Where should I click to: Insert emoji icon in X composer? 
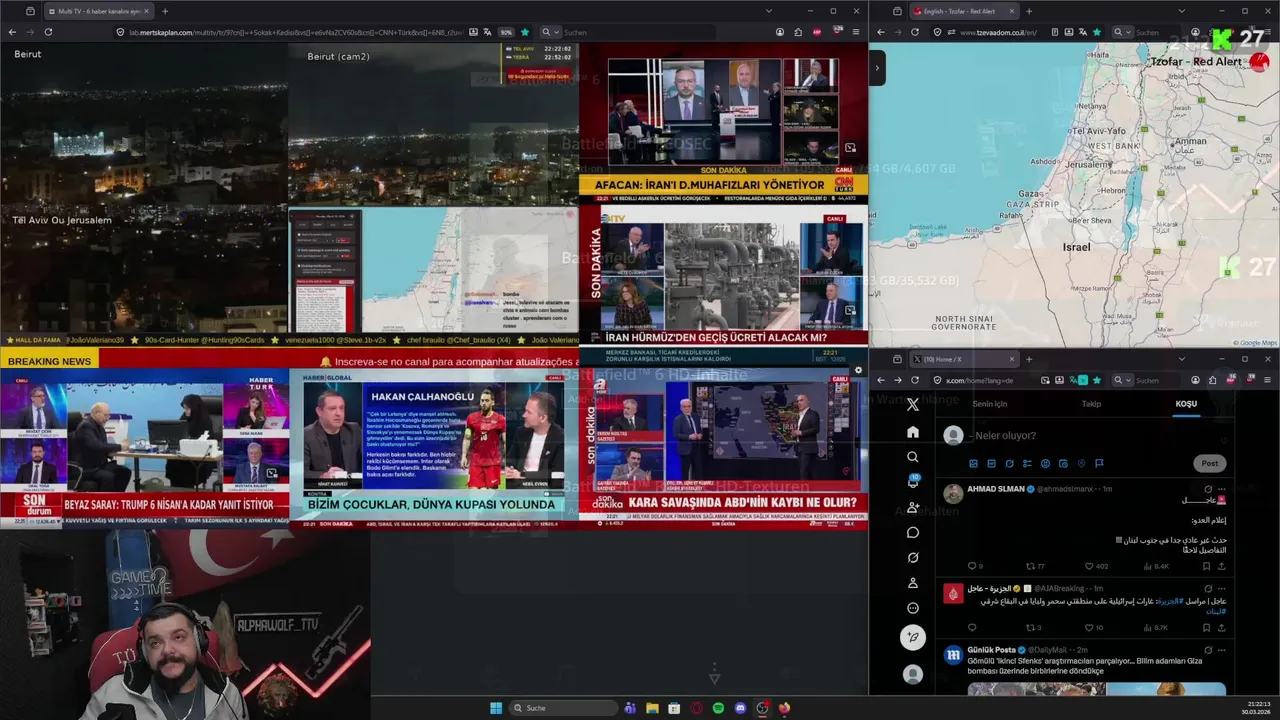click(1045, 463)
